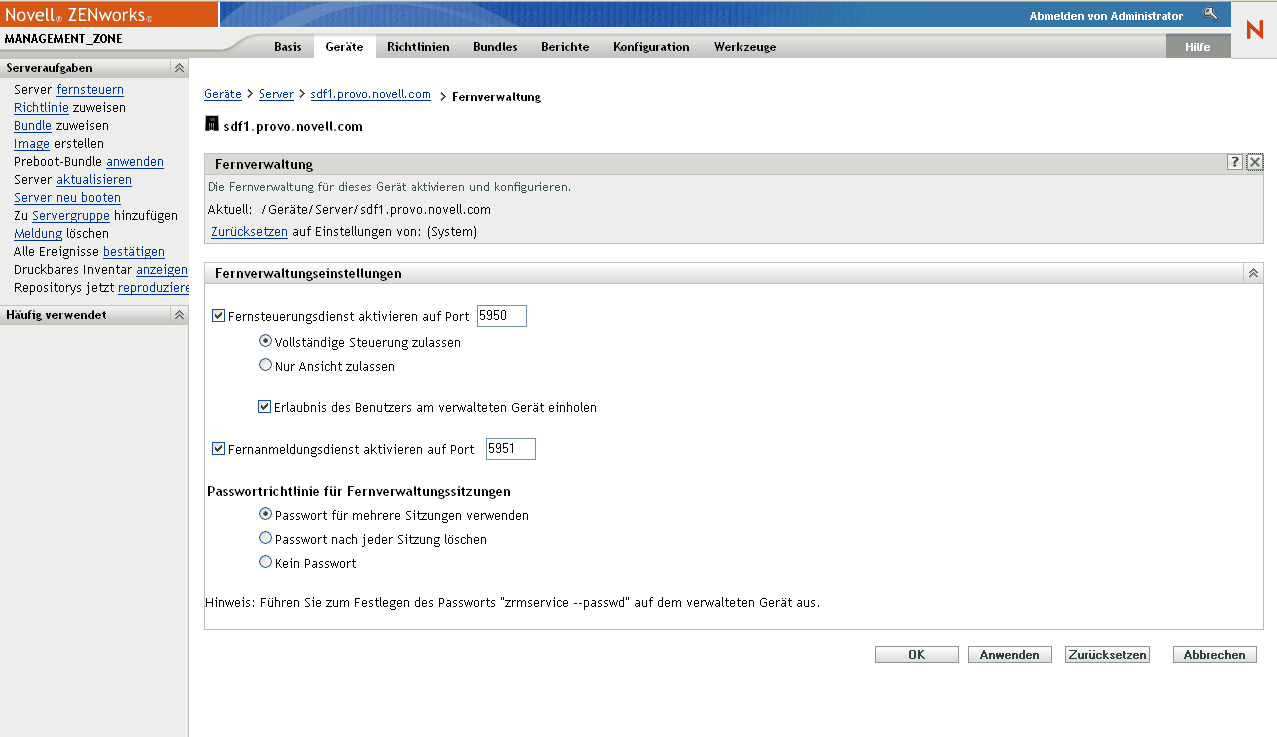Open the Konfiguration tab
Image resolution: width=1277 pixels, height=737 pixels.
click(x=651, y=47)
